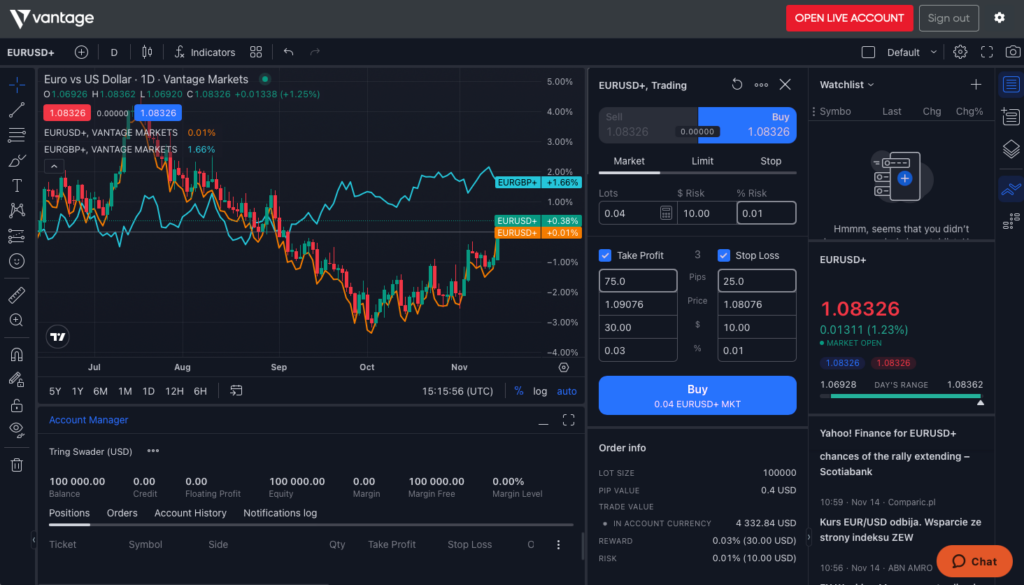Screen dimensions: 1024x585
Task: Select the brush drawing tool
Action: [x=17, y=161]
